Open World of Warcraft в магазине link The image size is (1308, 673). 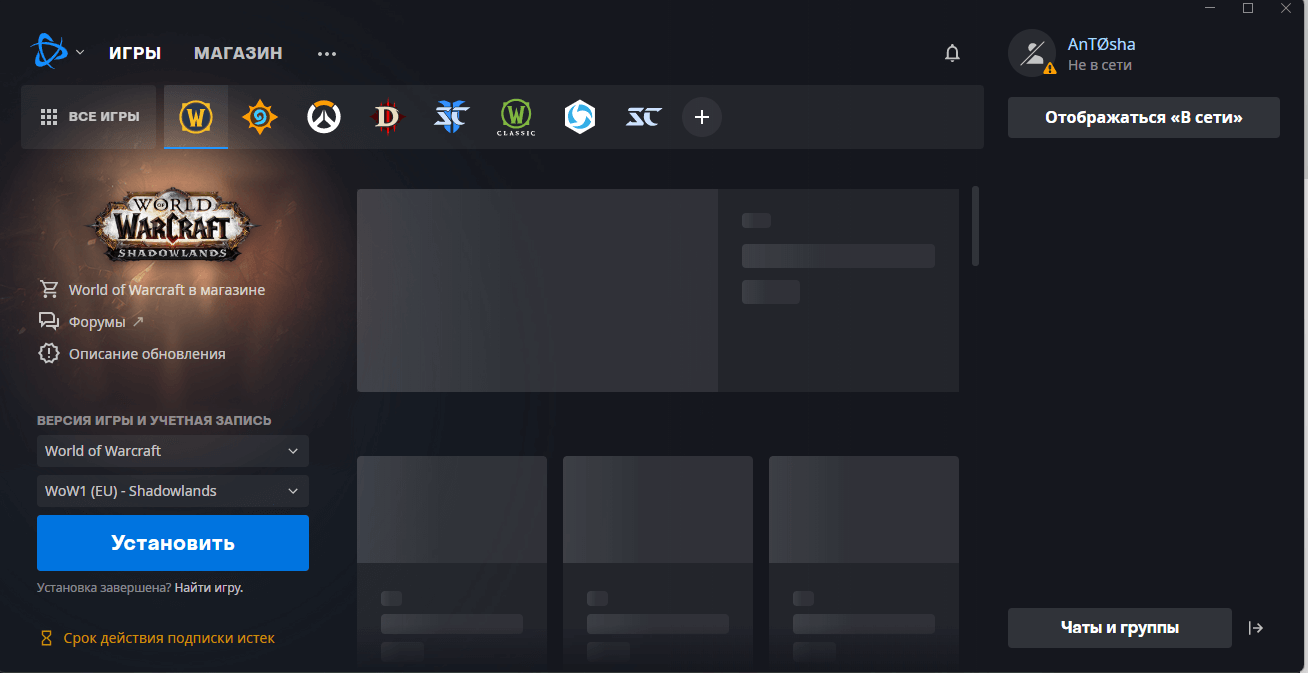(x=167, y=290)
